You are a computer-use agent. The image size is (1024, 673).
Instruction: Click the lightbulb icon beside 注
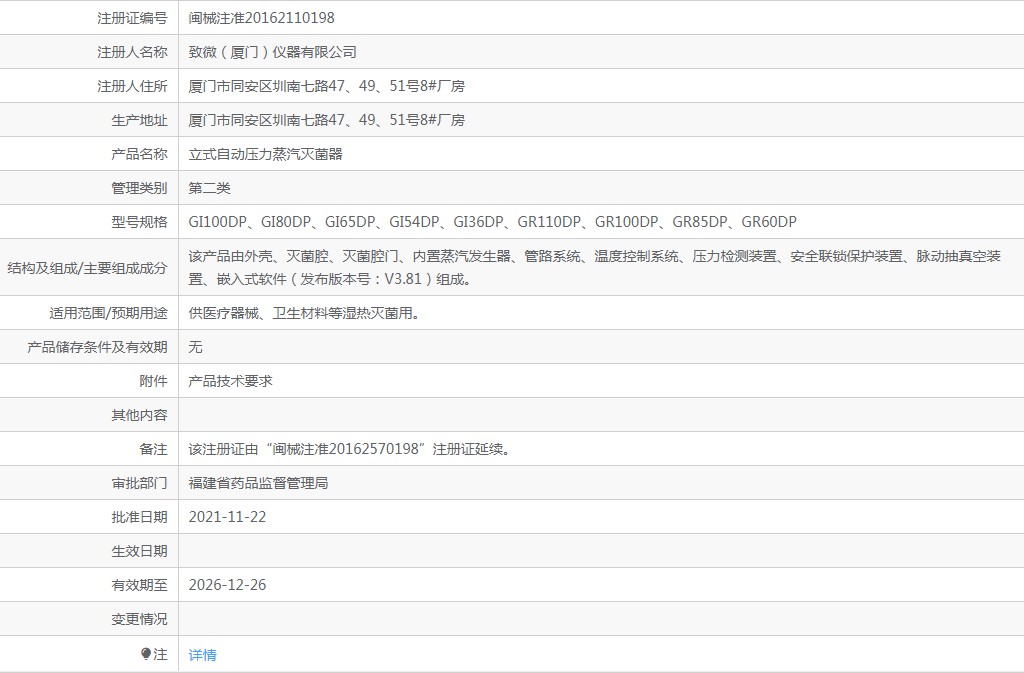coord(146,654)
